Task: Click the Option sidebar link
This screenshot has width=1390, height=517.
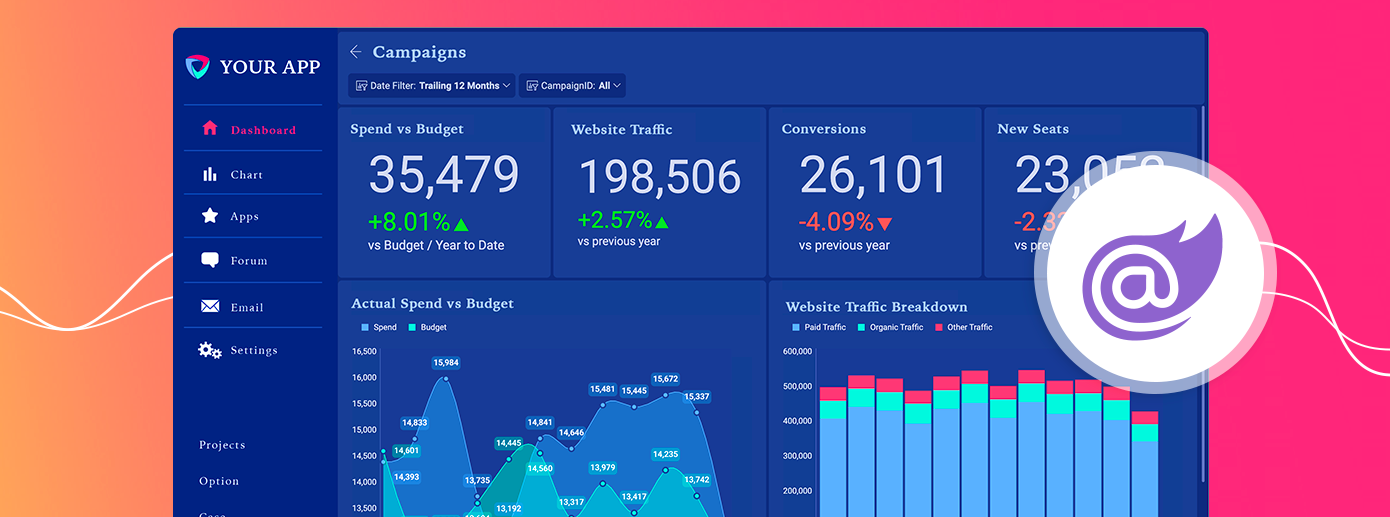Action: 219,481
